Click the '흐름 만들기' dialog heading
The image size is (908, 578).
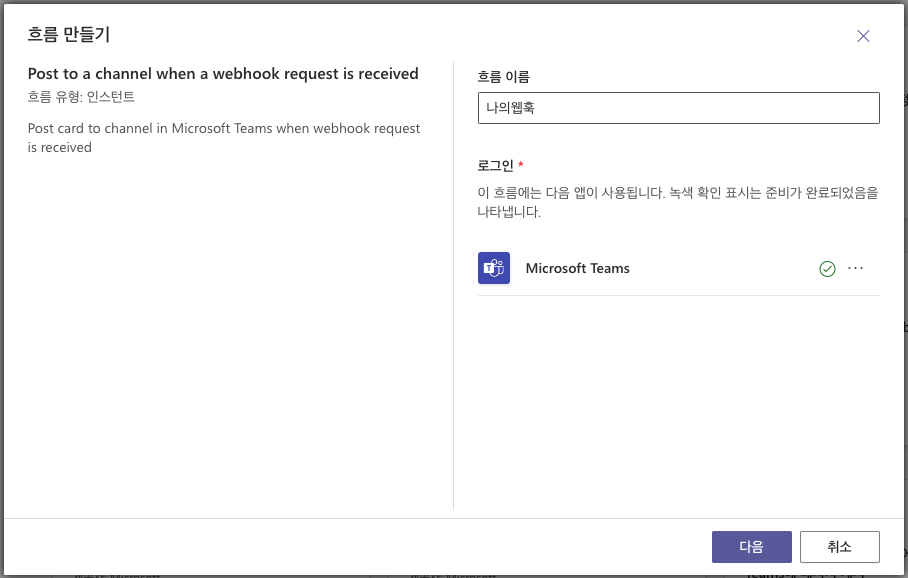pos(68,35)
